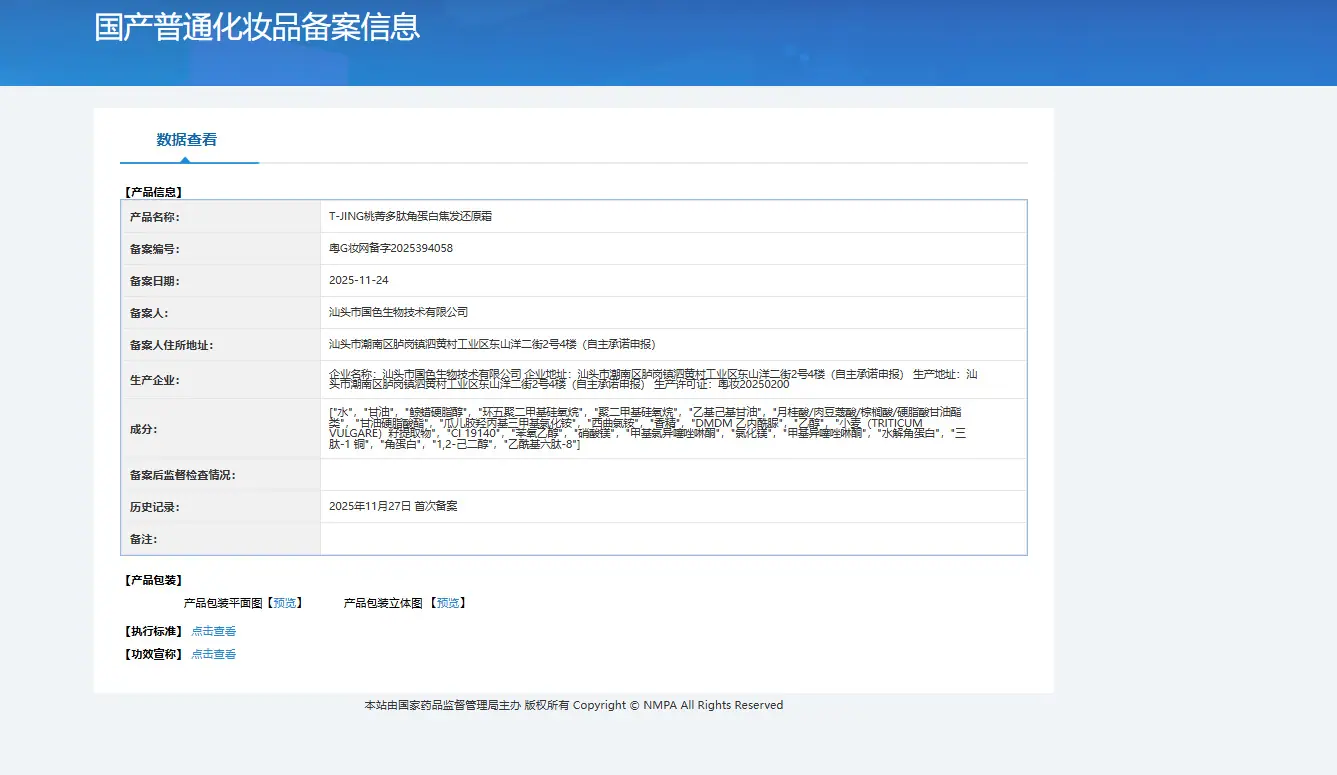Click the 备案日期 value 2025-11-24
Image resolution: width=1337 pixels, height=775 pixels.
coord(359,280)
